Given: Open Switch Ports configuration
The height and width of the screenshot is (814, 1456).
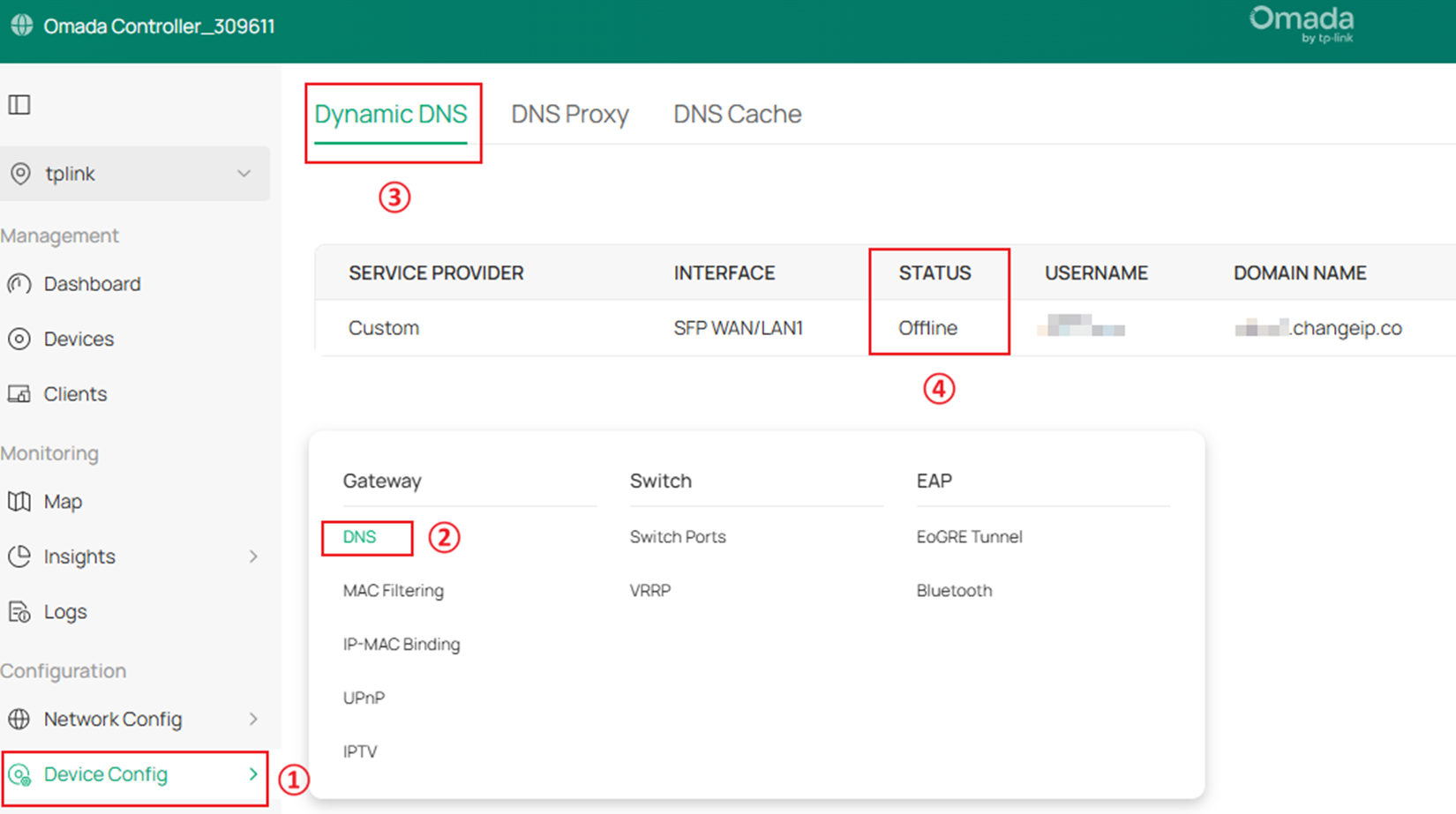Looking at the screenshot, I should coord(678,536).
